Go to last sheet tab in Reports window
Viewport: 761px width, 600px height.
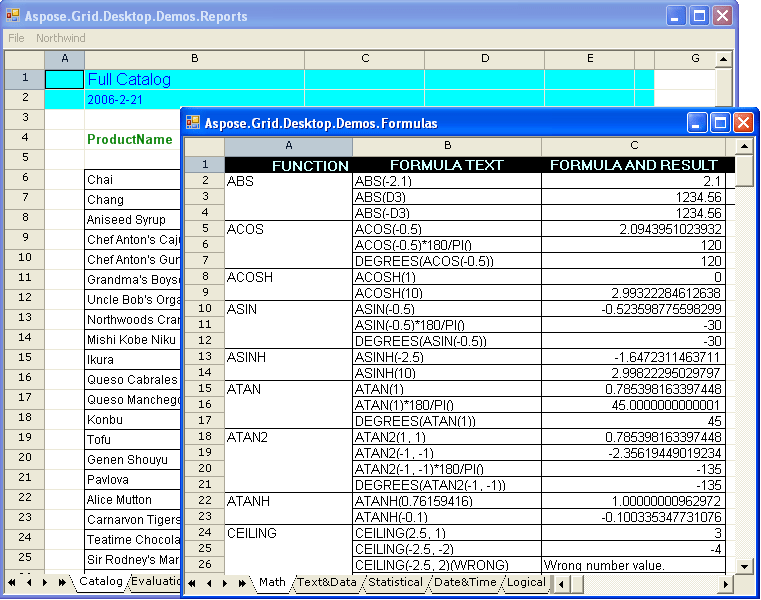pos(62,582)
